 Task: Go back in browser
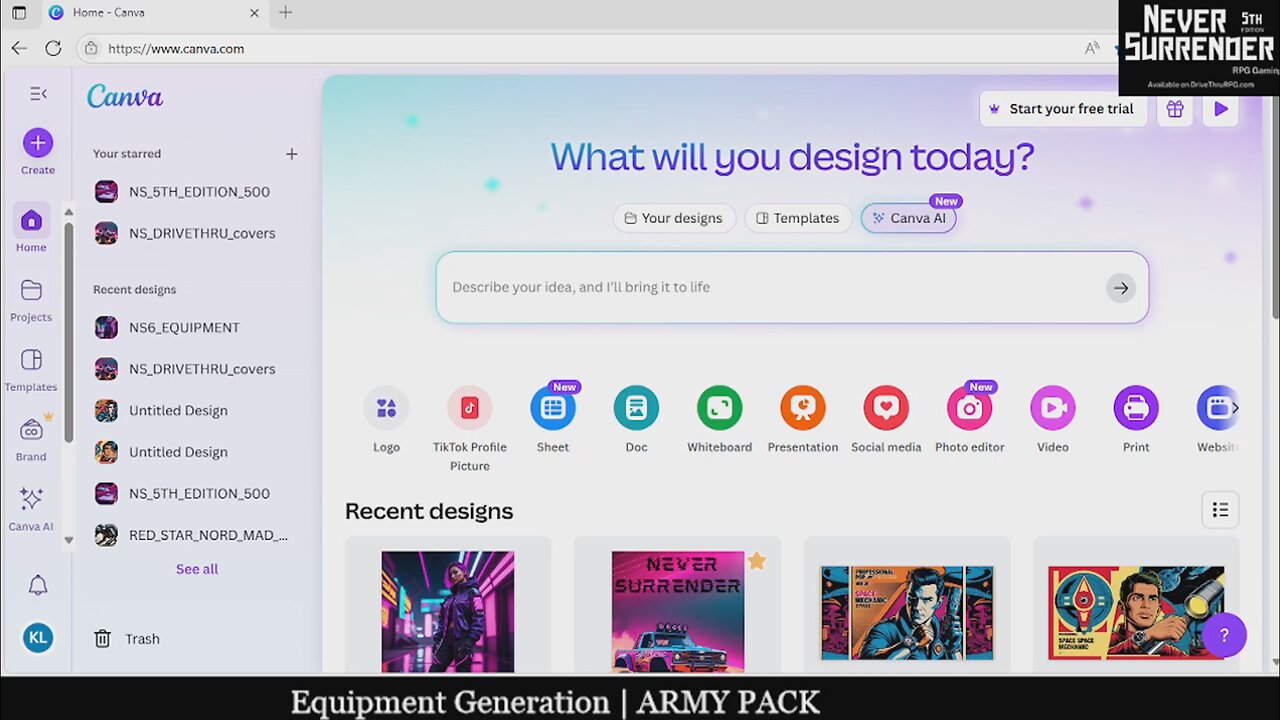click(x=19, y=48)
